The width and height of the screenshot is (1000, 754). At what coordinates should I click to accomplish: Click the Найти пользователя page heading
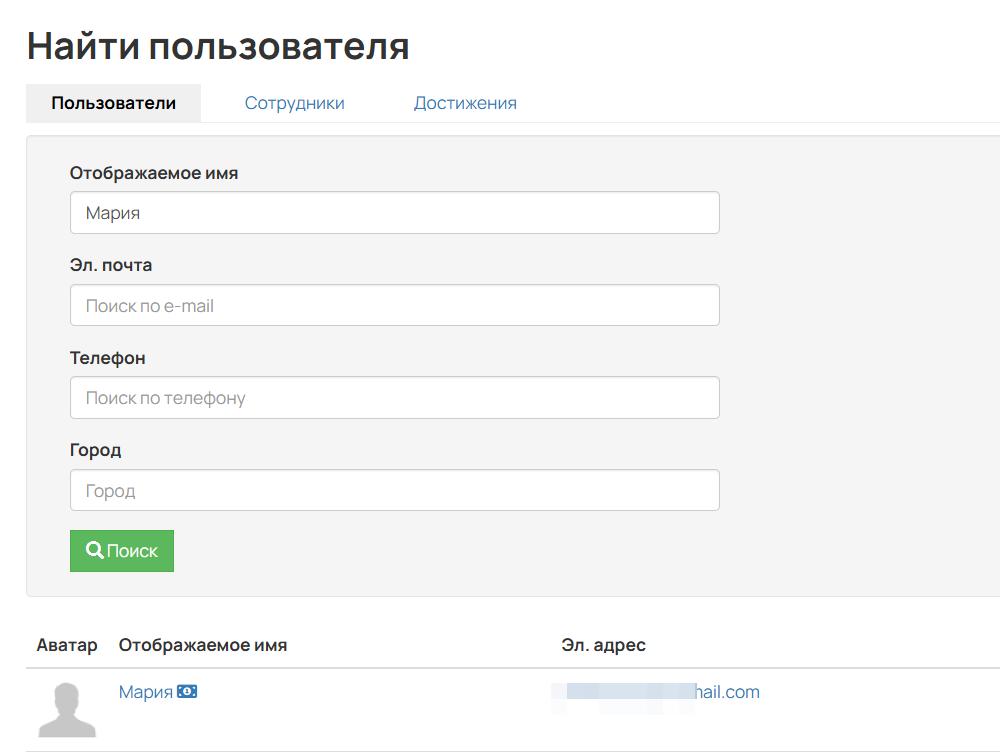point(218,44)
